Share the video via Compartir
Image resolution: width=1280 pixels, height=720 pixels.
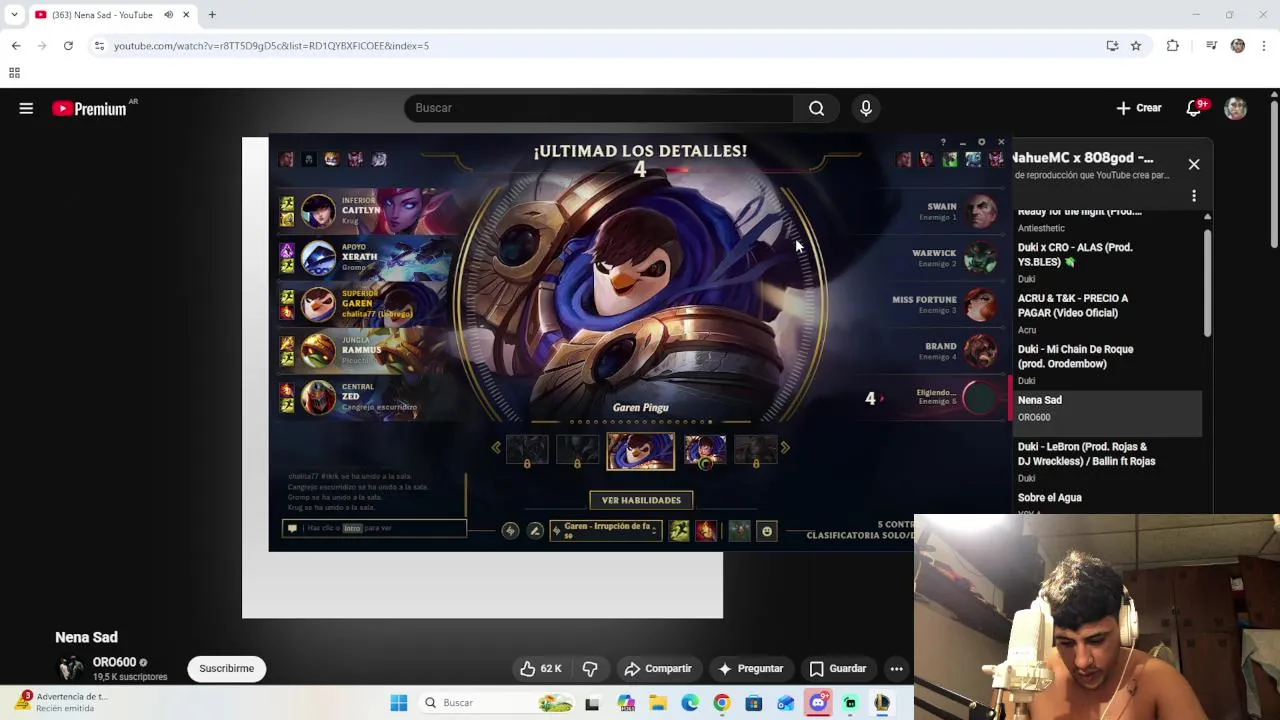pos(657,668)
